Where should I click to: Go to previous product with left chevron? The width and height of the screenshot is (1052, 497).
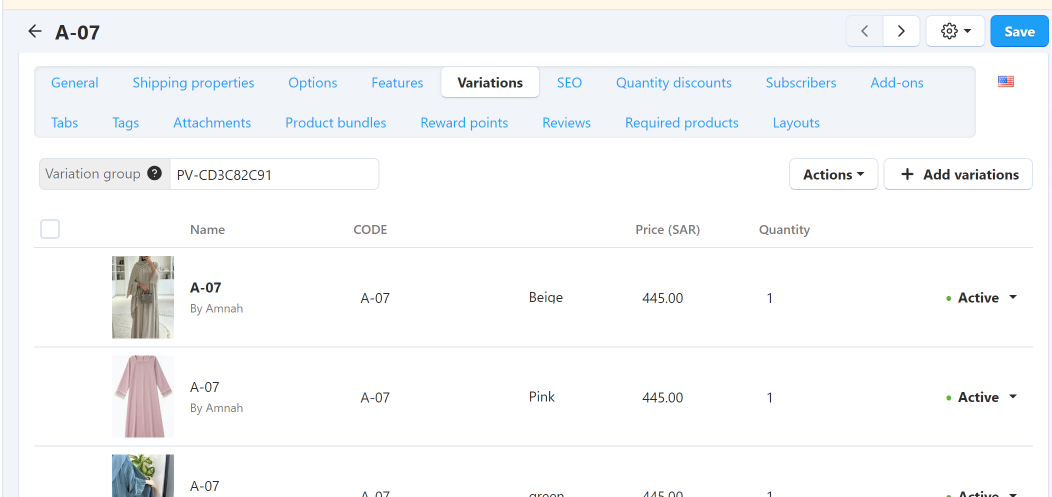click(x=865, y=32)
